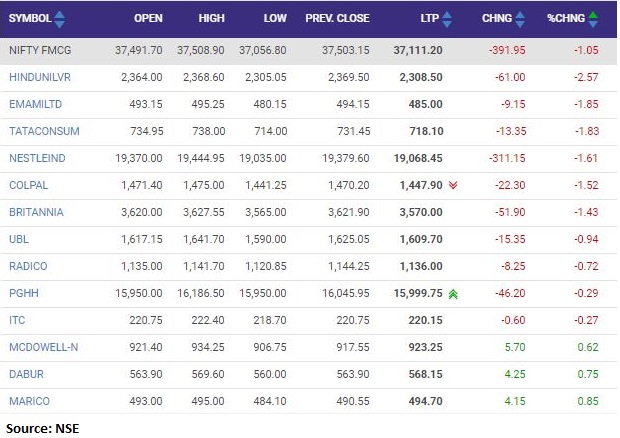Select the LOW column header
The image size is (620, 438).
pyautogui.click(x=275, y=18)
